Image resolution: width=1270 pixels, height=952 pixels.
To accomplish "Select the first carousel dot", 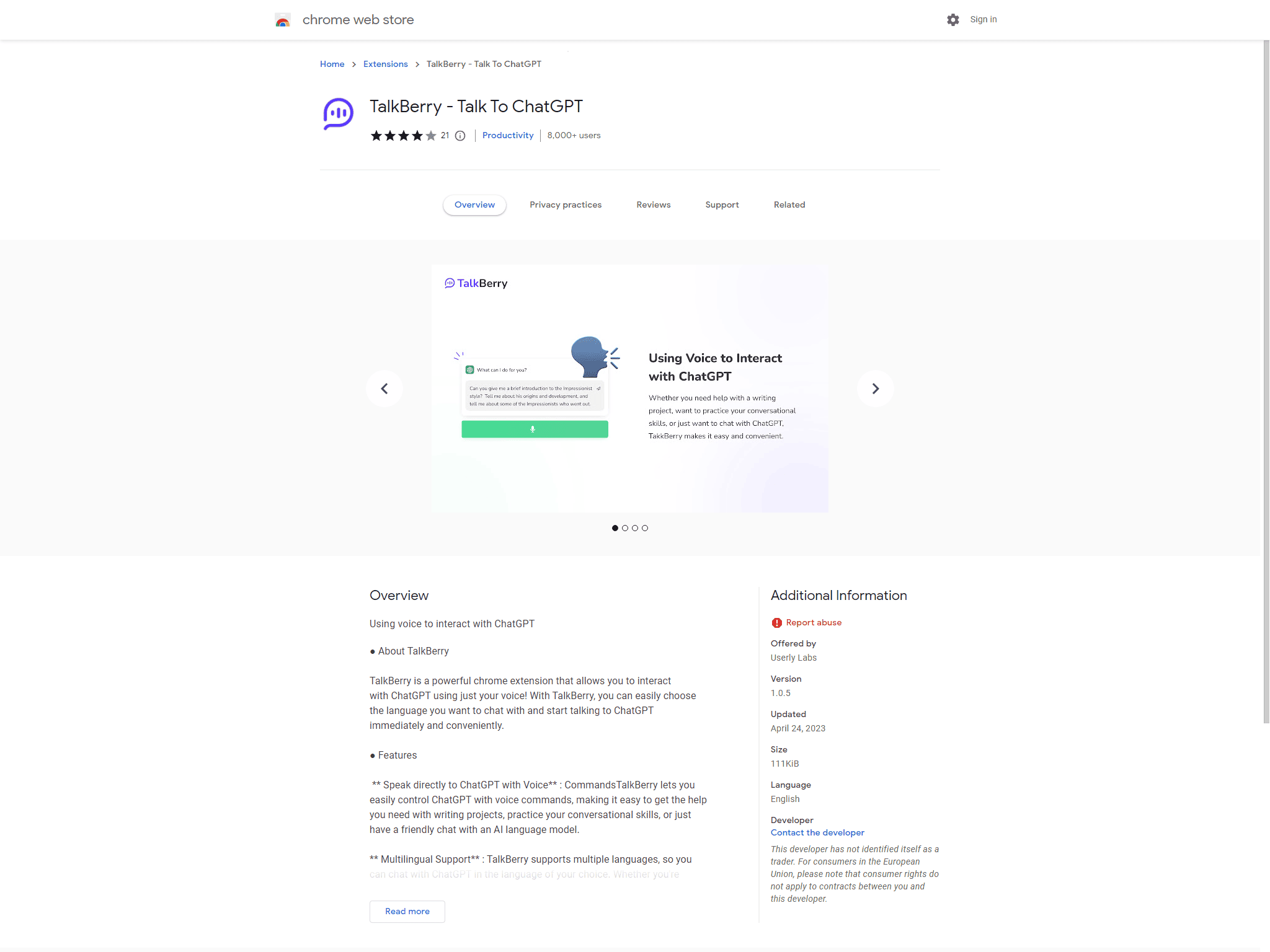I will tap(615, 528).
